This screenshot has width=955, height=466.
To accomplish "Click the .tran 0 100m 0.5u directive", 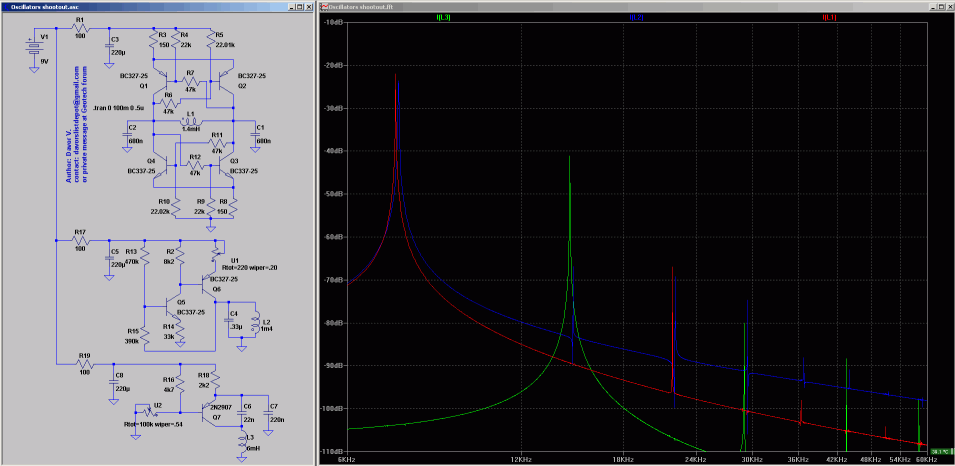I will (x=117, y=106).
